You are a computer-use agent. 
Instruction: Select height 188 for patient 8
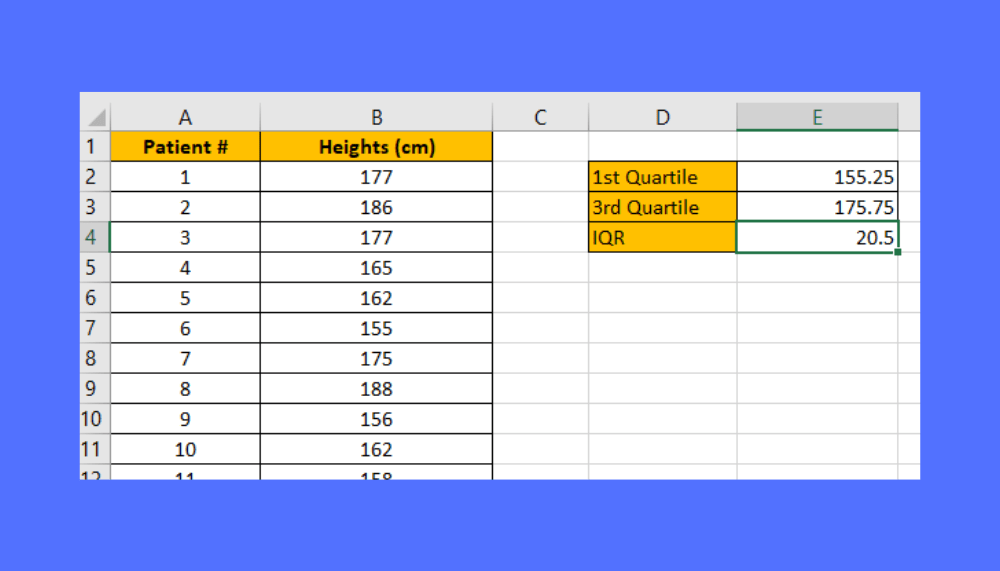pos(376,389)
